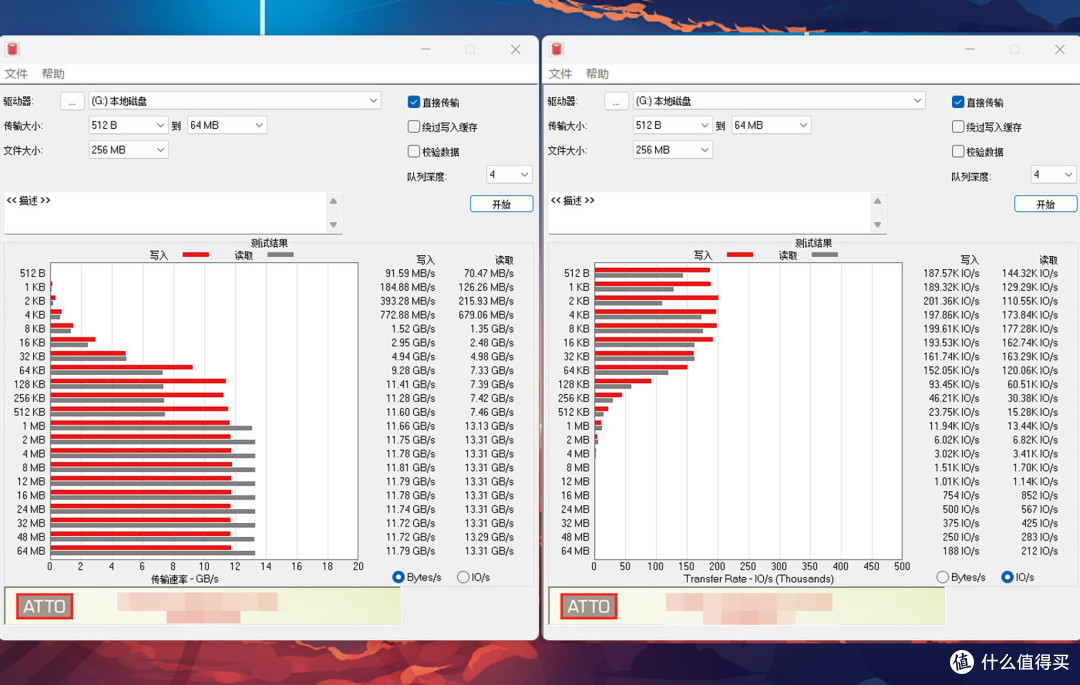Click read value 177.28K IO/s
1080x685 pixels.
click(1030, 328)
